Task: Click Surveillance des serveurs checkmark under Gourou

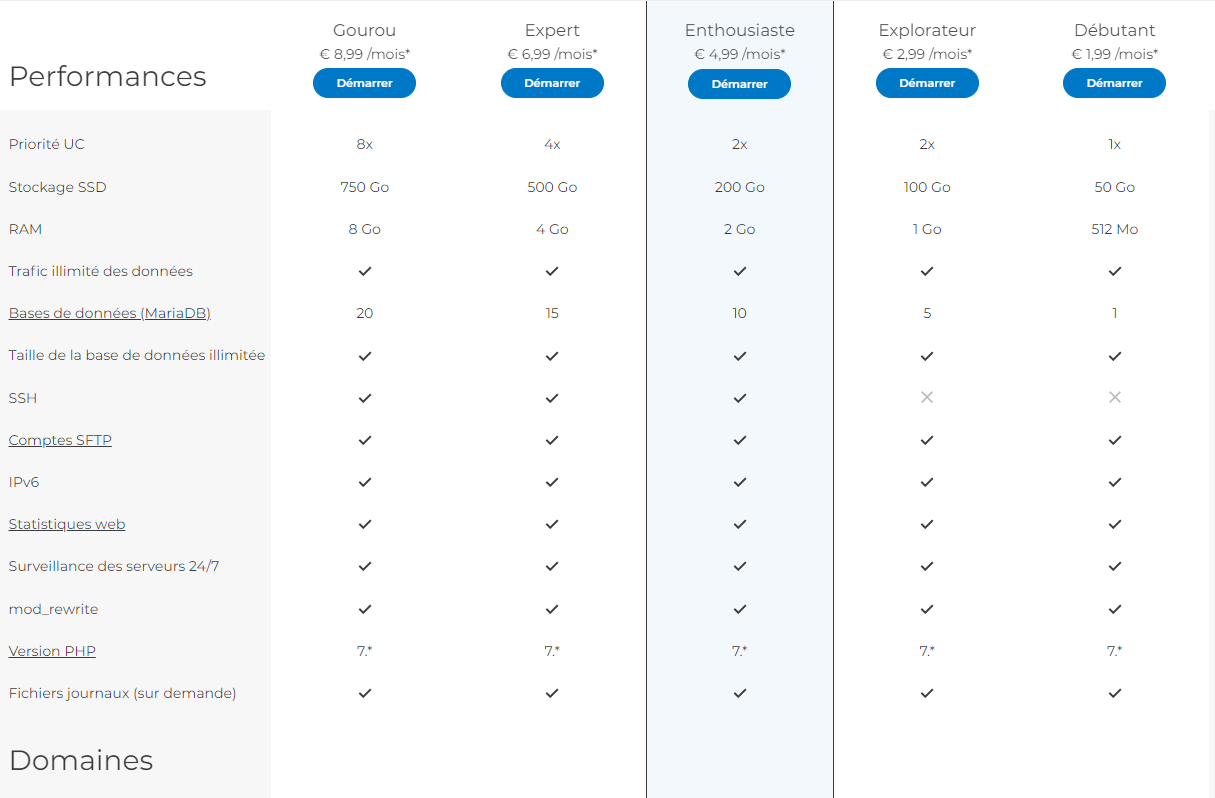Action: pyautogui.click(x=365, y=566)
